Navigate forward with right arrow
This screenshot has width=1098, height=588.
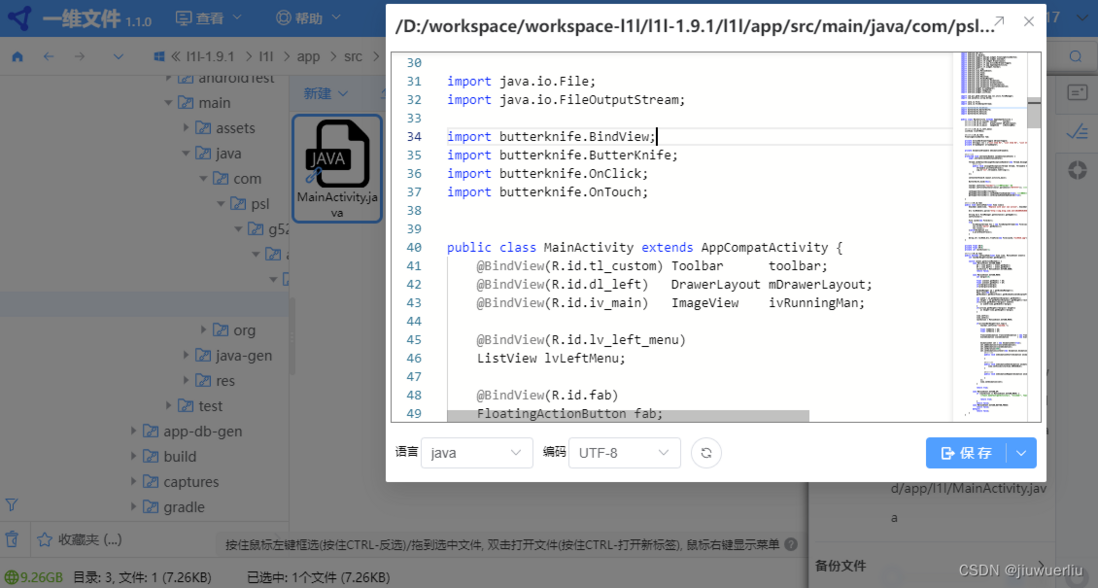[x=80, y=57]
